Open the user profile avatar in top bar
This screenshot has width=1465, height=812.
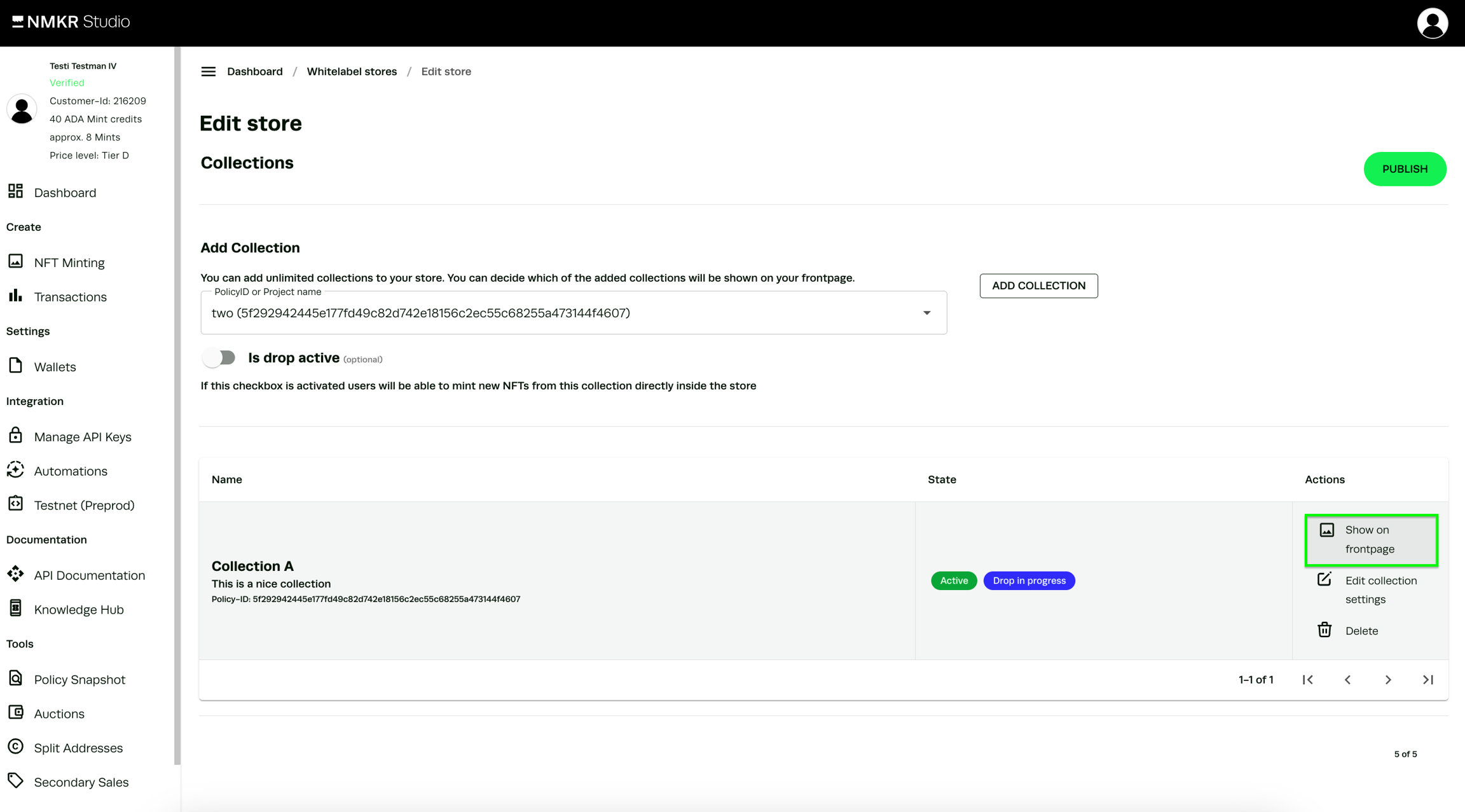tap(1431, 24)
